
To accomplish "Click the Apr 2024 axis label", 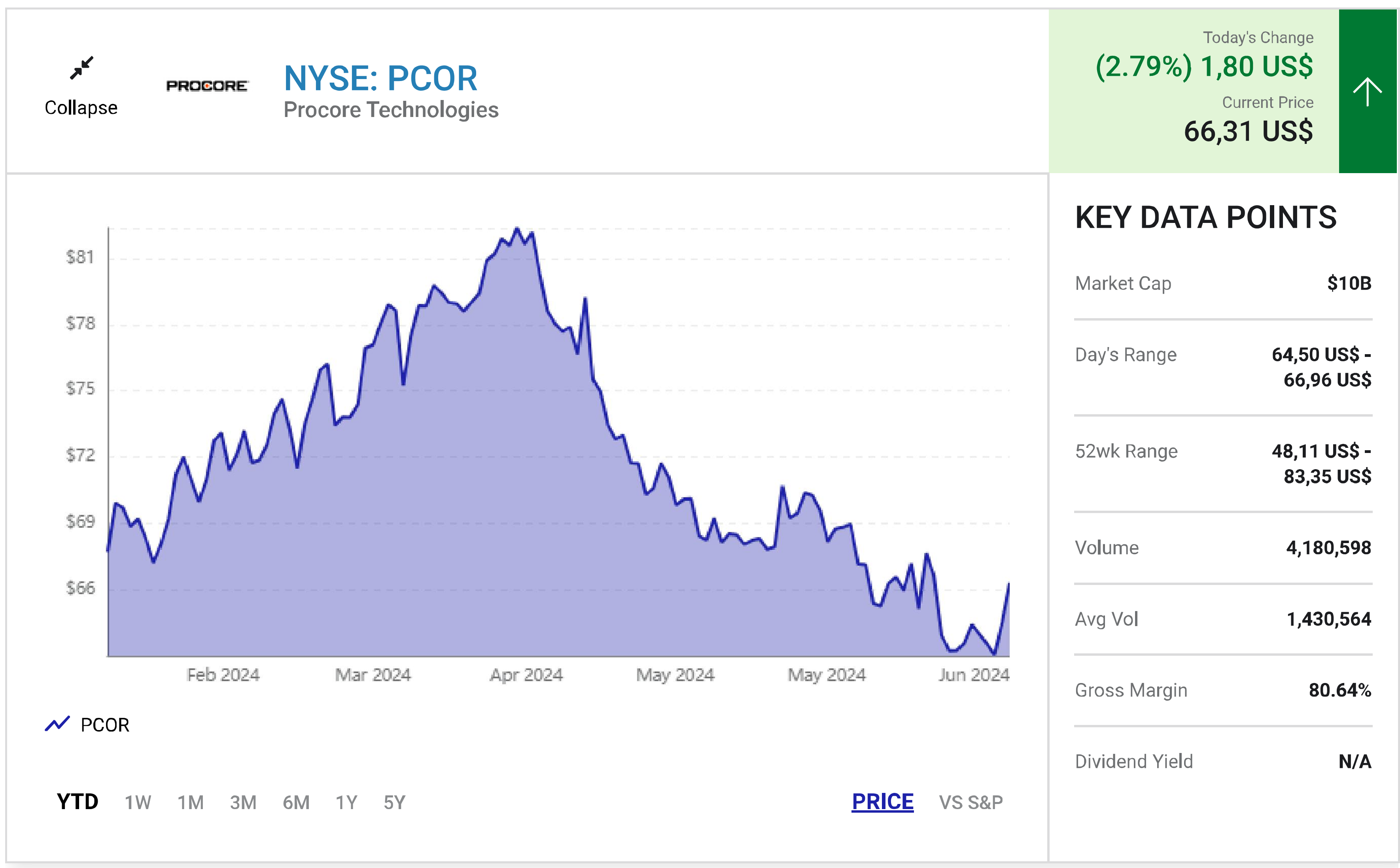I will coord(526,675).
